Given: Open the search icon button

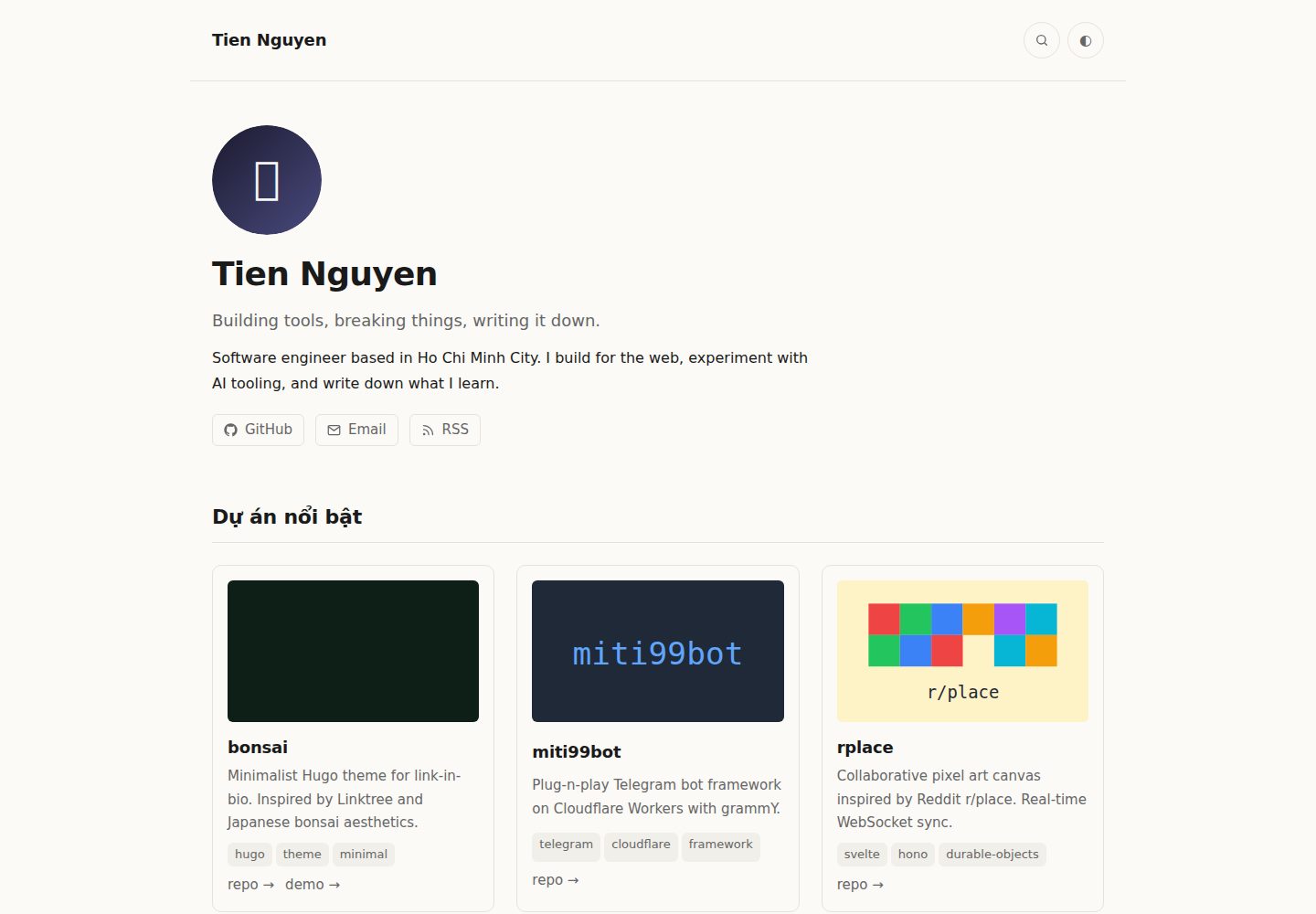Looking at the screenshot, I should click(x=1042, y=40).
